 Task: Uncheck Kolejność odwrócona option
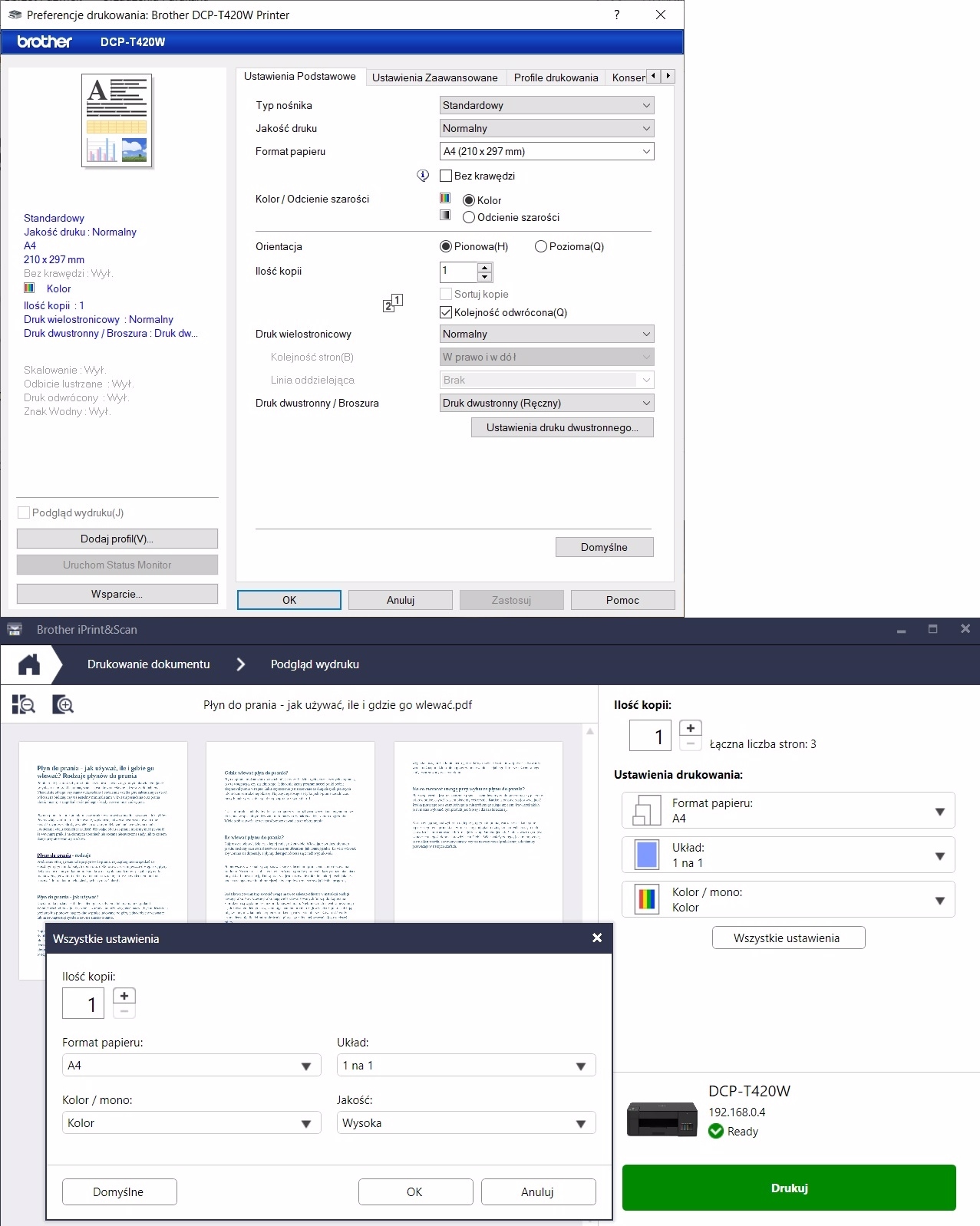446,312
